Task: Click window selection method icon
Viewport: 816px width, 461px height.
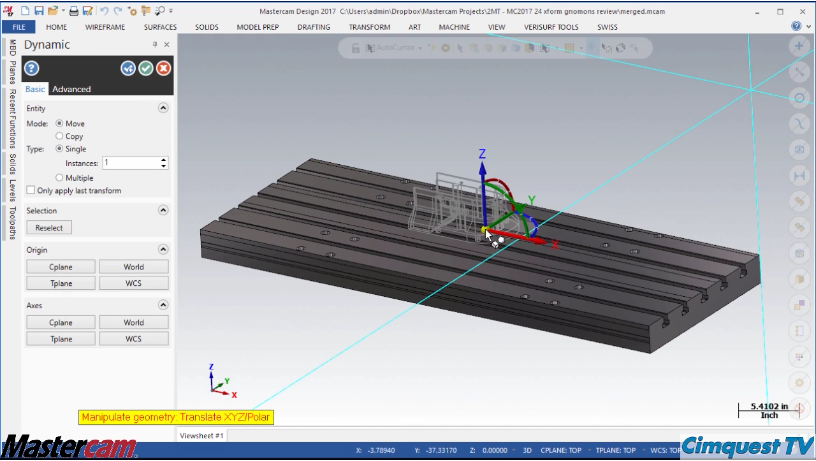Action: point(569,48)
